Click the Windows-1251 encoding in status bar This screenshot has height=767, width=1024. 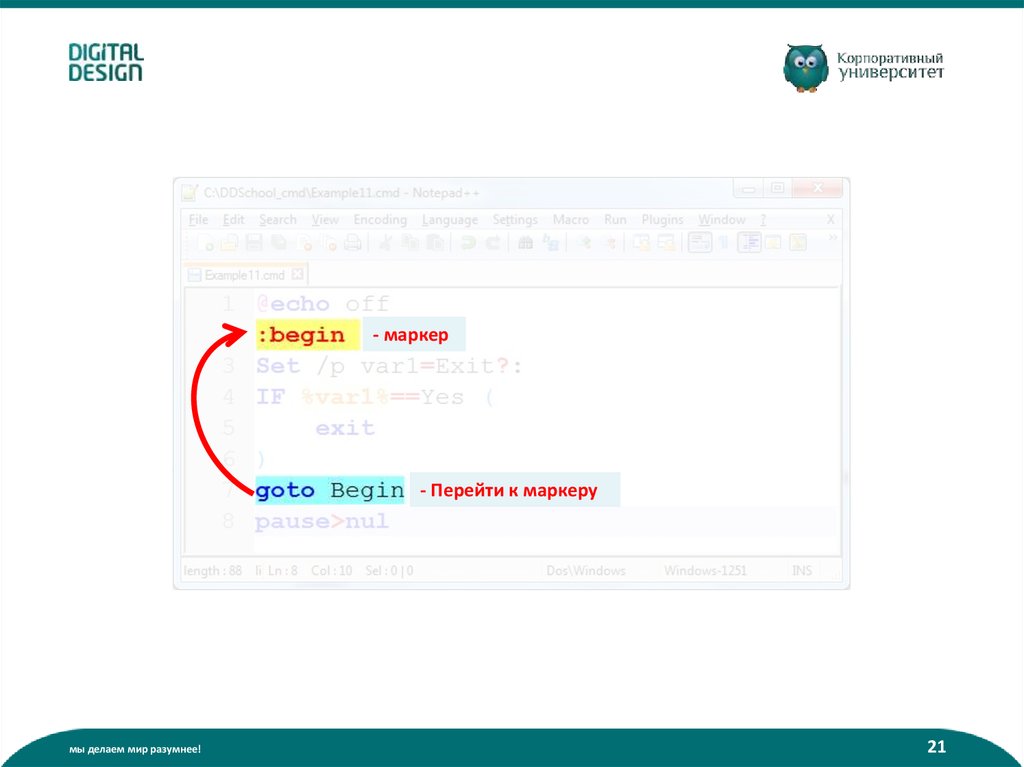click(x=705, y=571)
